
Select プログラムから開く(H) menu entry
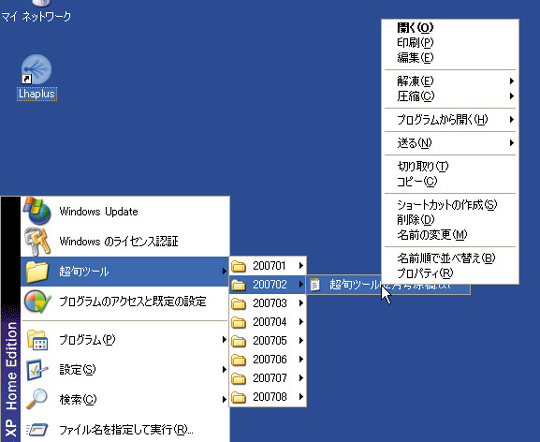tap(450, 120)
